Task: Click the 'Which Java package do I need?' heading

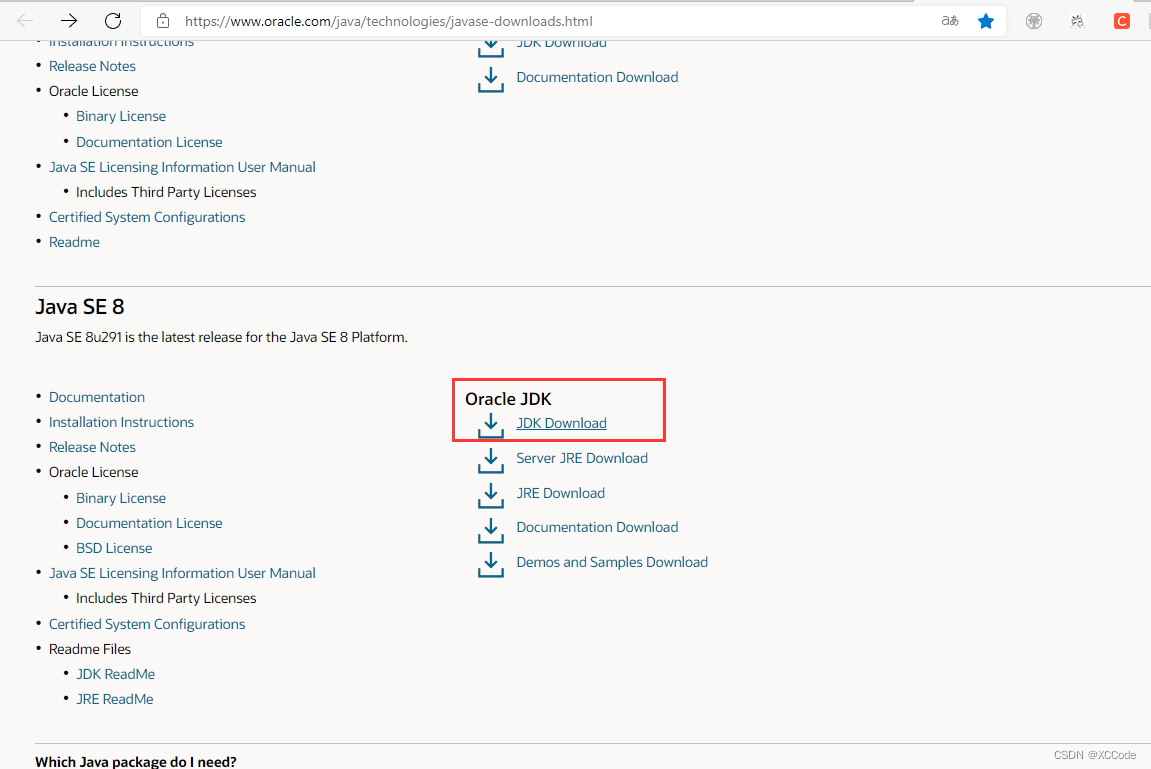Action: pyautogui.click(x=136, y=761)
